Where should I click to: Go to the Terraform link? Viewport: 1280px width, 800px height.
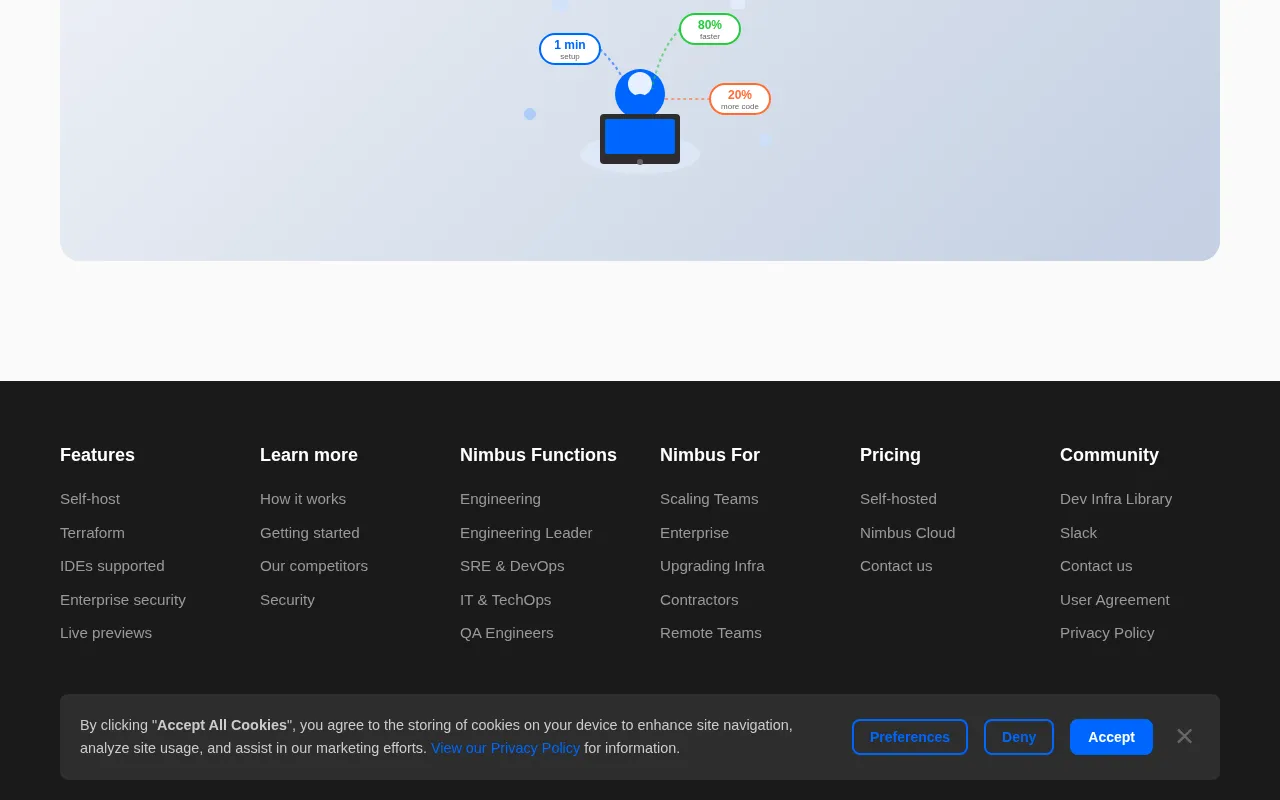tap(92, 533)
